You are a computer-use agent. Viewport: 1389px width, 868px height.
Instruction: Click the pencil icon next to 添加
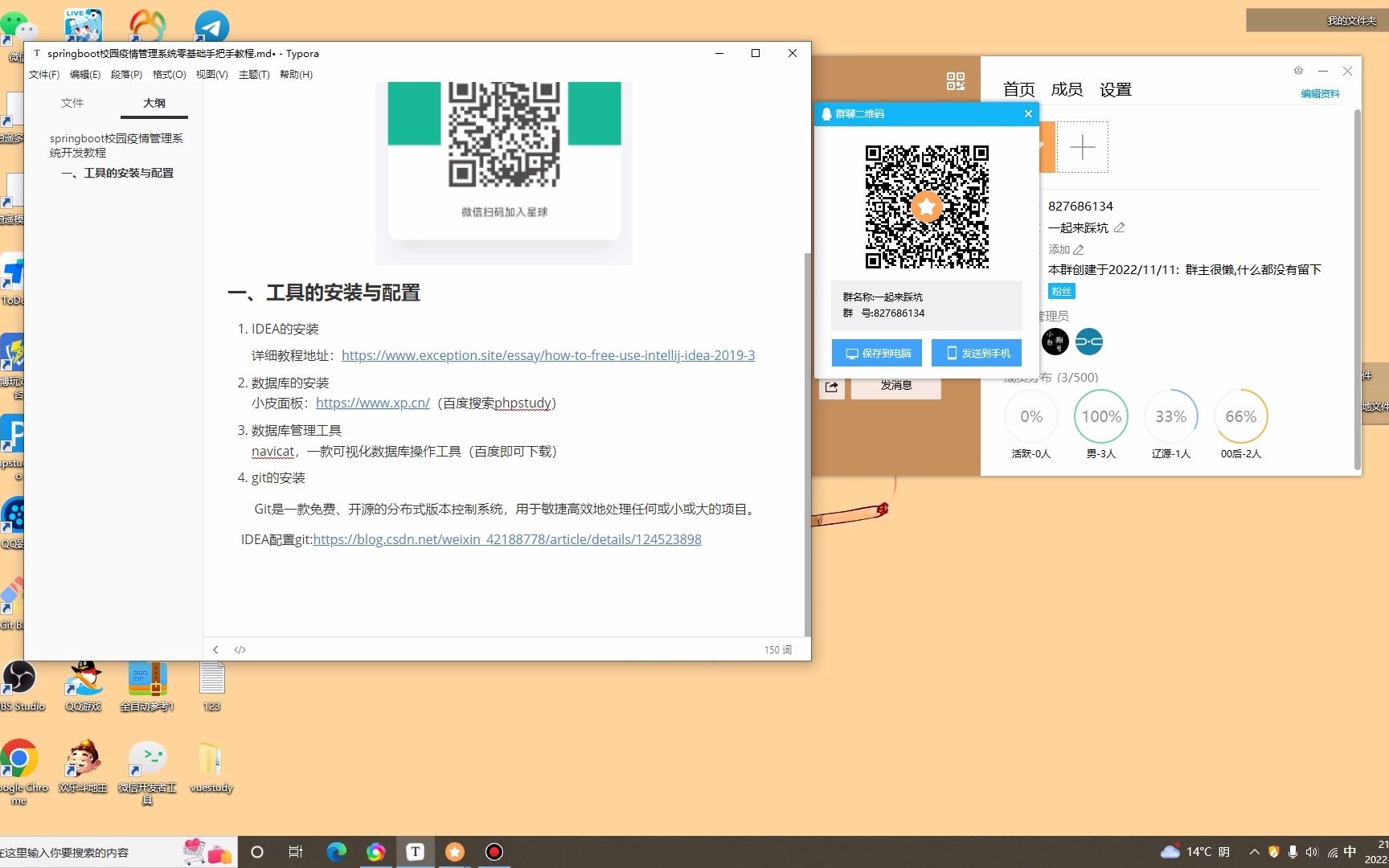coord(1079,250)
